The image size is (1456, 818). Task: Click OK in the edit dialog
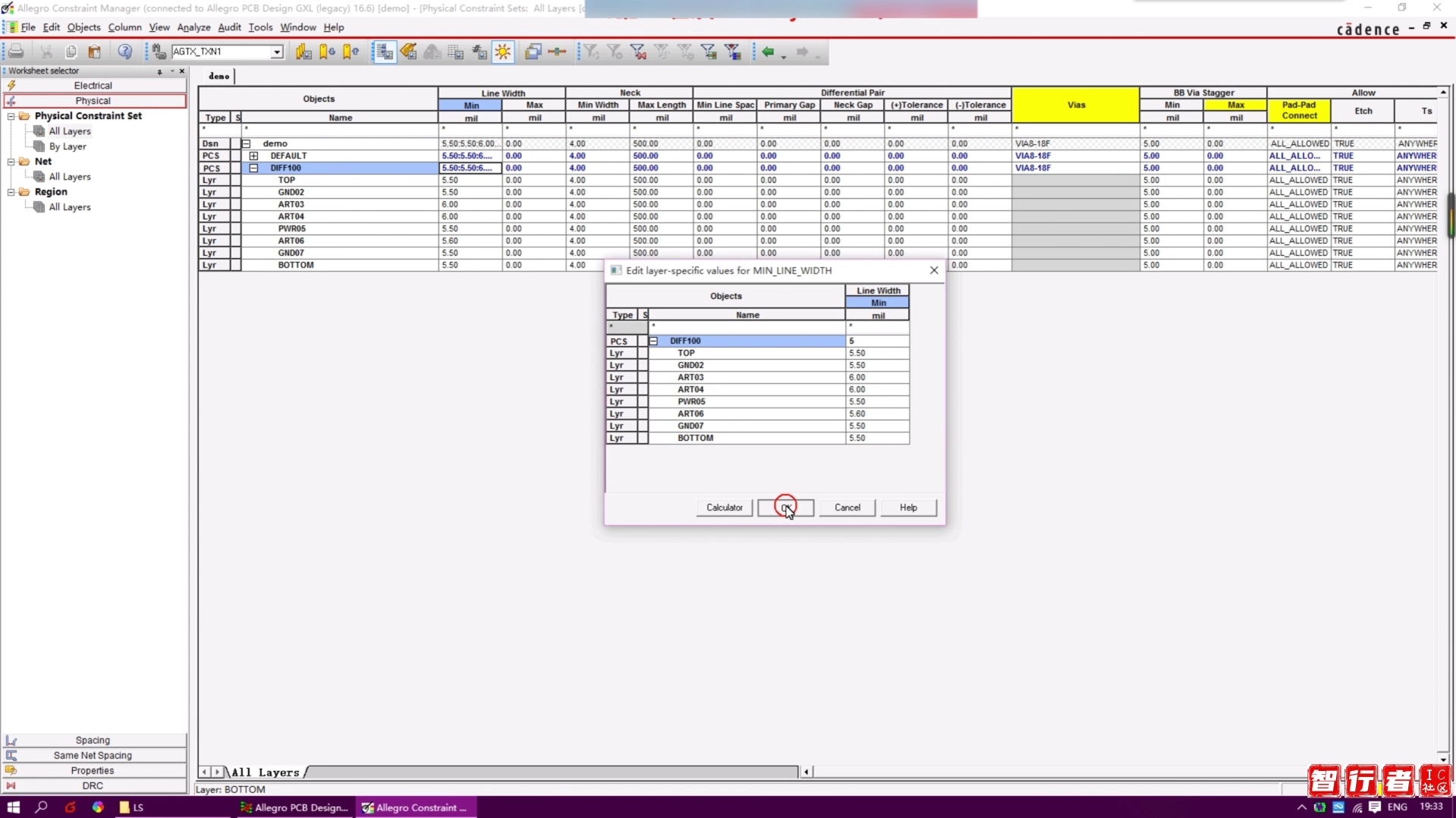(x=785, y=508)
